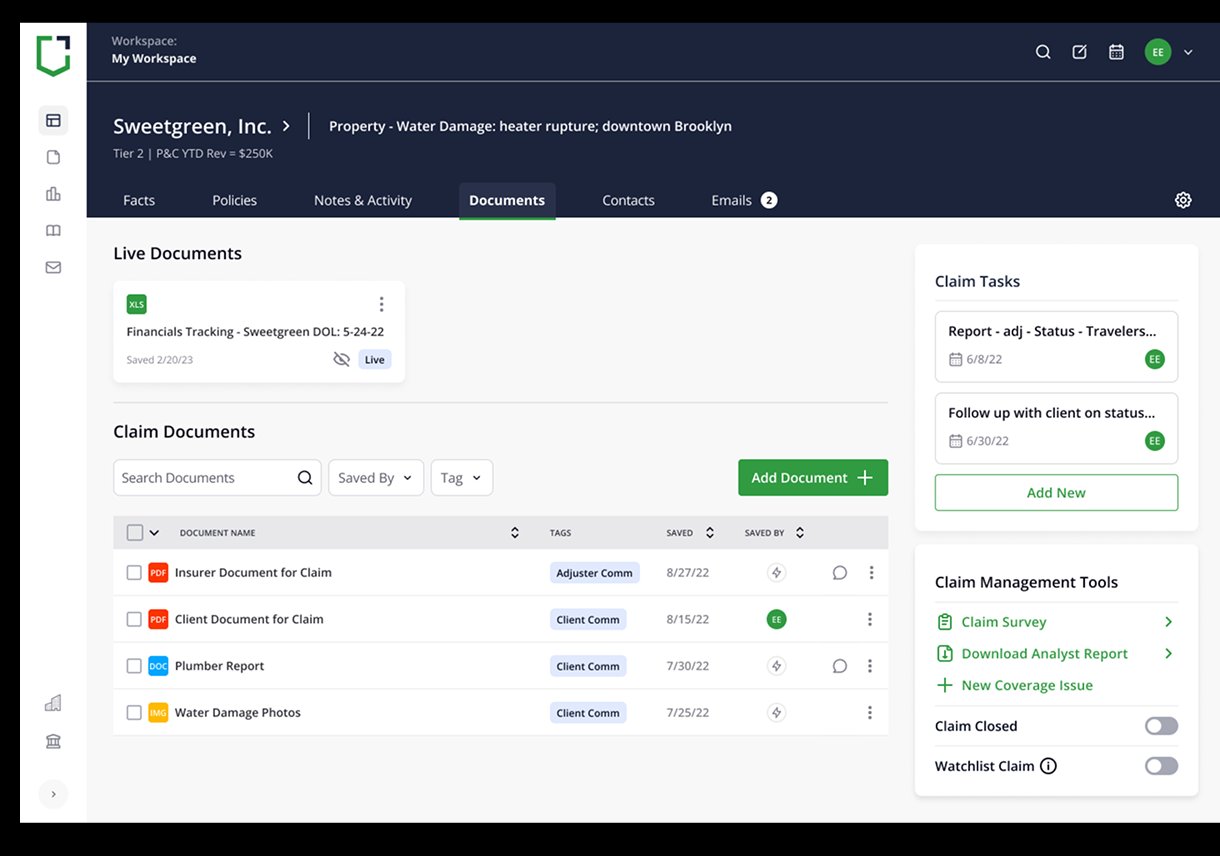Expand the sidebar with arrow button

tap(53, 794)
